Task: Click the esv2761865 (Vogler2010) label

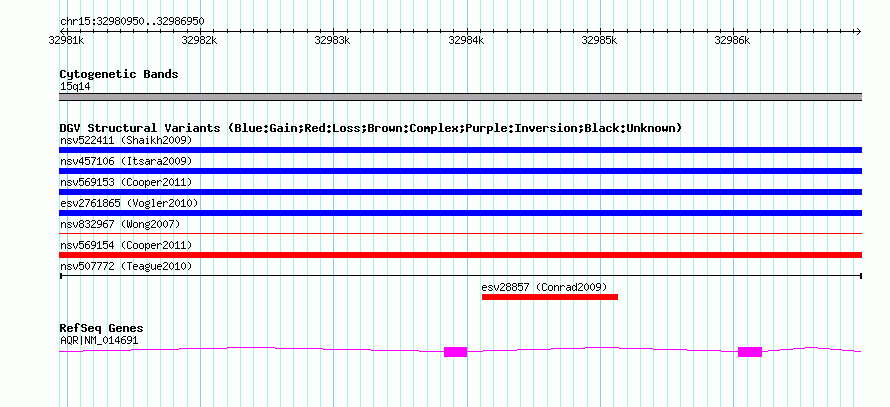Action: tap(129, 203)
